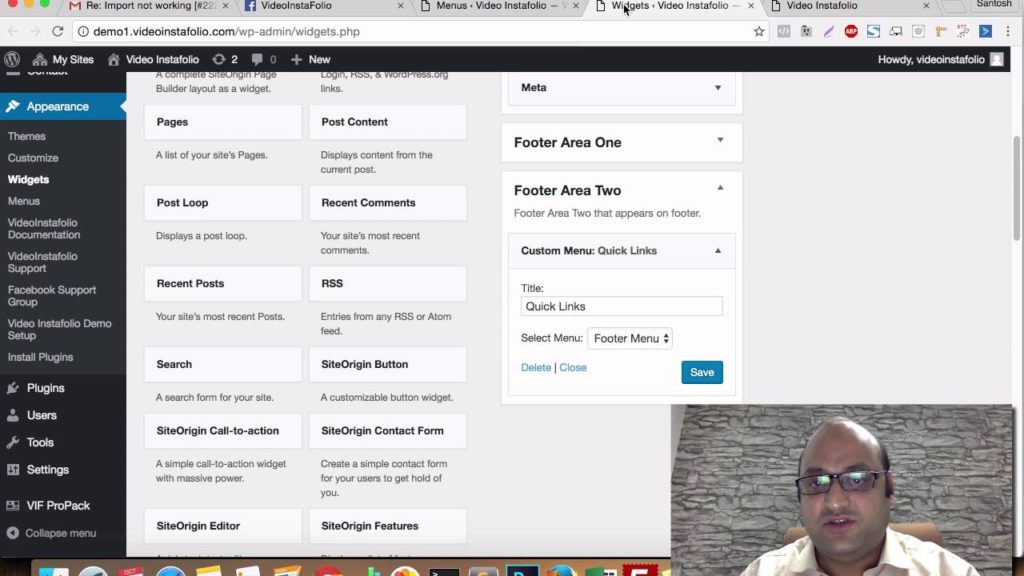The width and height of the screenshot is (1024, 576).
Task: Open Facebook Support Group link
Action: tap(52, 296)
